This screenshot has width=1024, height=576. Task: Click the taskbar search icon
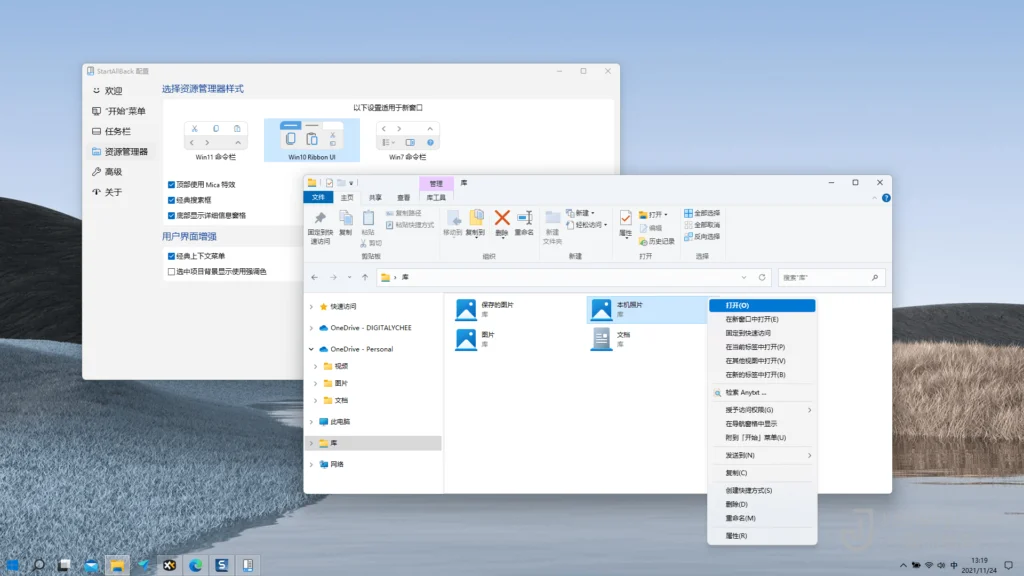38,565
